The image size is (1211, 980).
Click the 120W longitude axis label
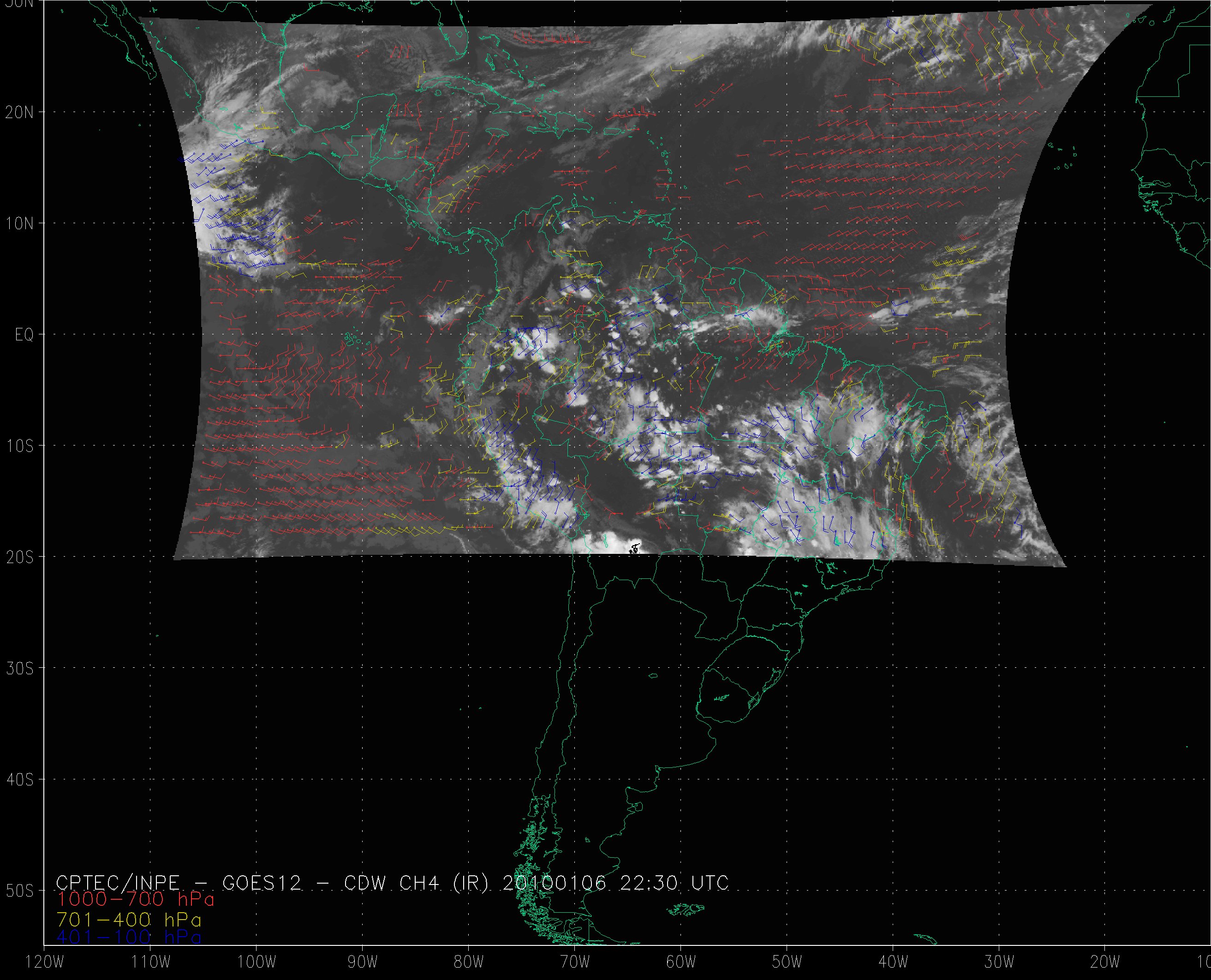[x=45, y=962]
